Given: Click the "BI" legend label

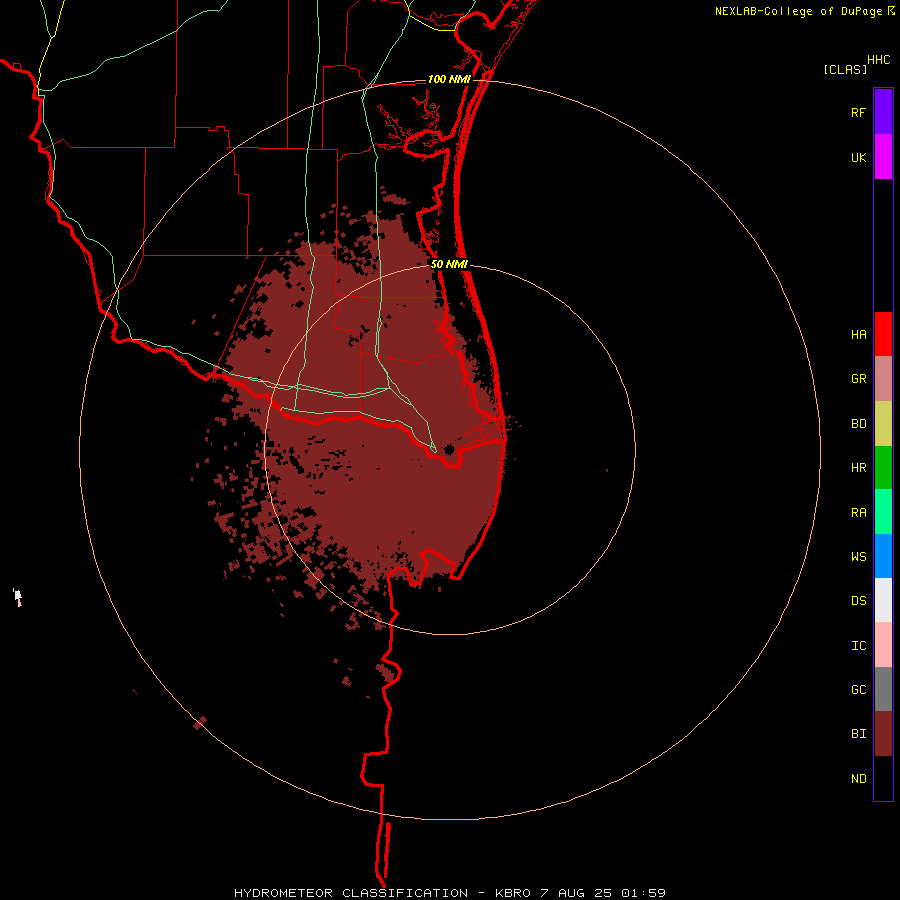Looking at the screenshot, I should point(858,734).
